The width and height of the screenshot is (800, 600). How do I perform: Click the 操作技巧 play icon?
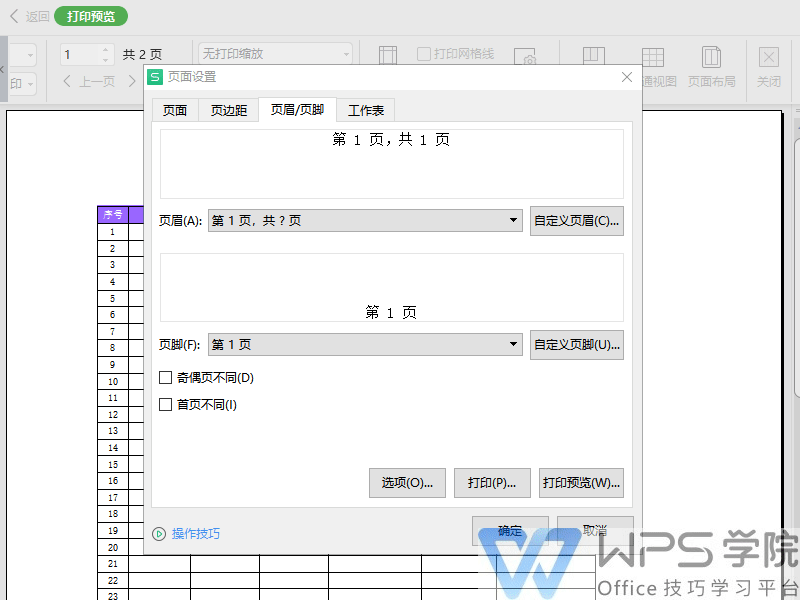[x=159, y=534]
